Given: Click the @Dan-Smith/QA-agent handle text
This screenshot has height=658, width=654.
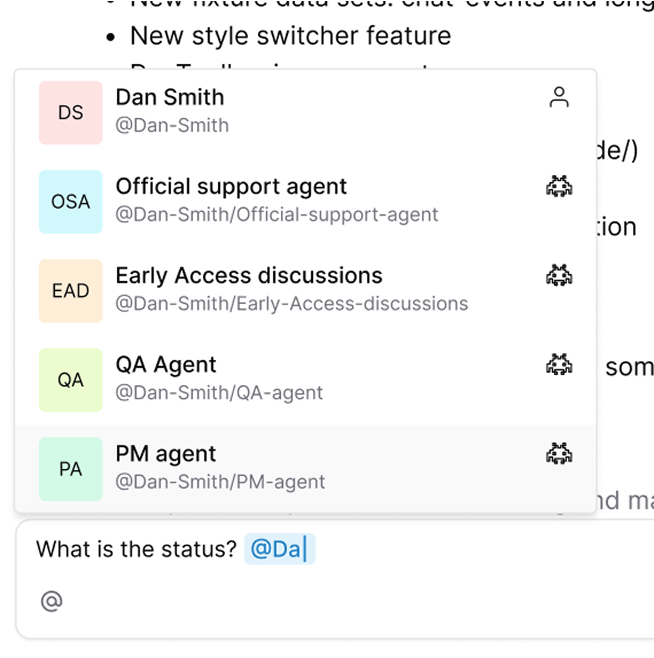Looking at the screenshot, I should [x=219, y=393].
